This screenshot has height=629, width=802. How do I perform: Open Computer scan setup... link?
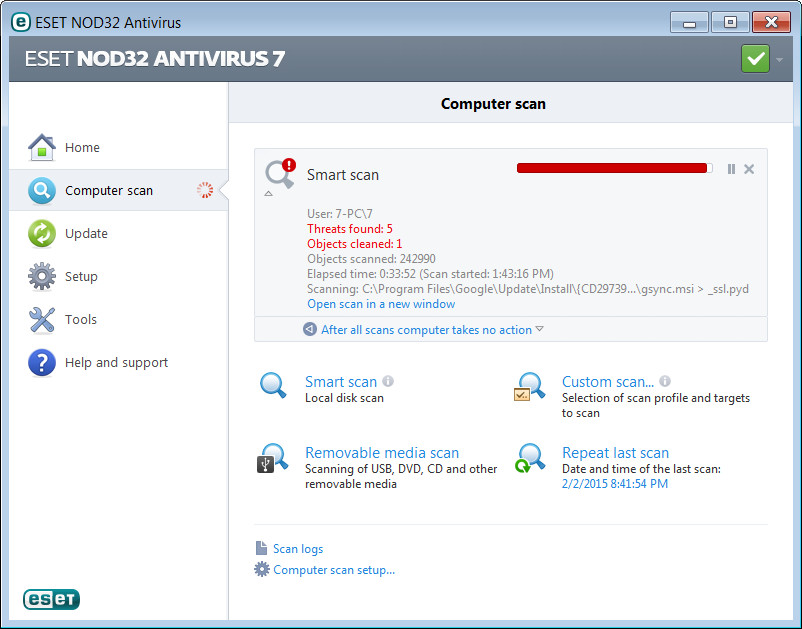coord(334,570)
